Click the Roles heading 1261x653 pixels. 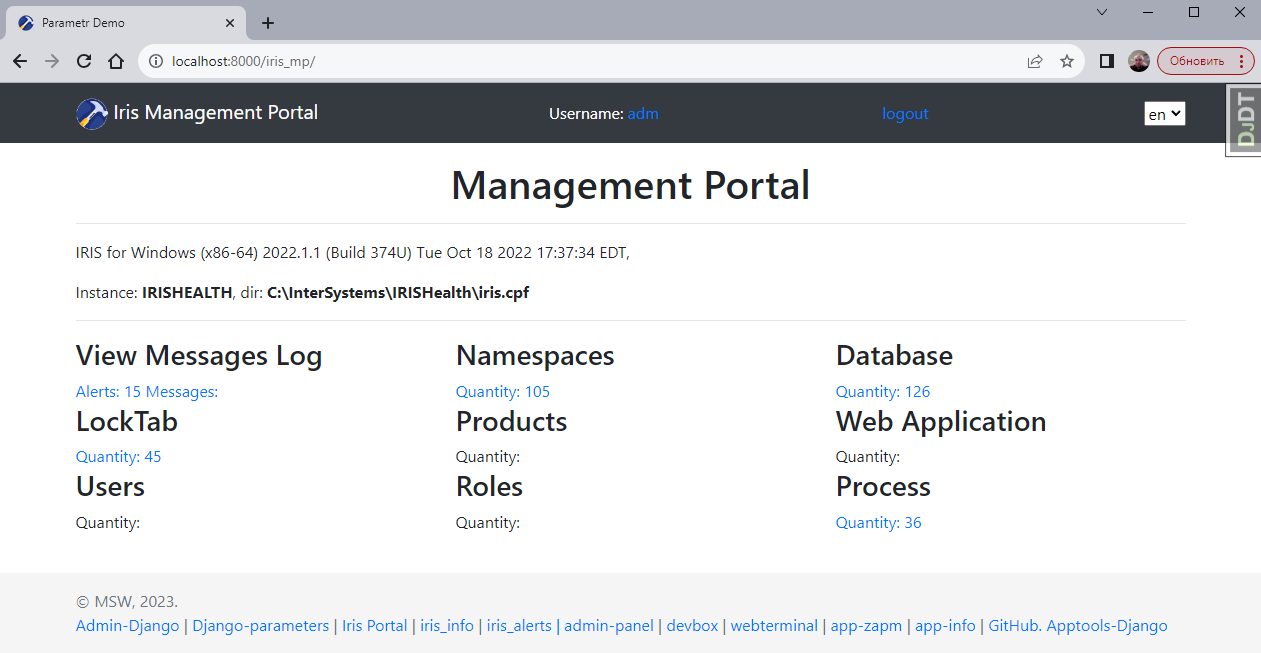click(x=489, y=487)
